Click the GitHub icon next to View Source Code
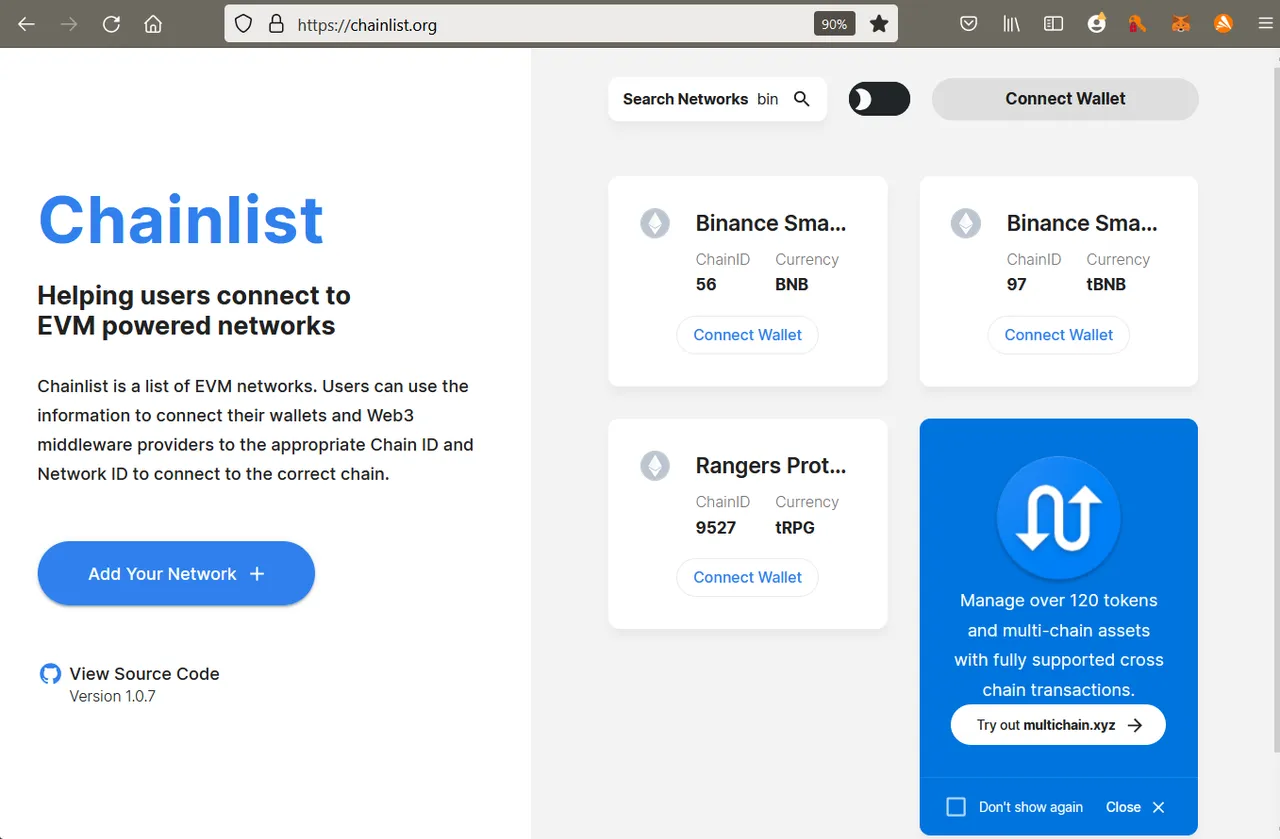This screenshot has width=1280, height=839. (50, 674)
